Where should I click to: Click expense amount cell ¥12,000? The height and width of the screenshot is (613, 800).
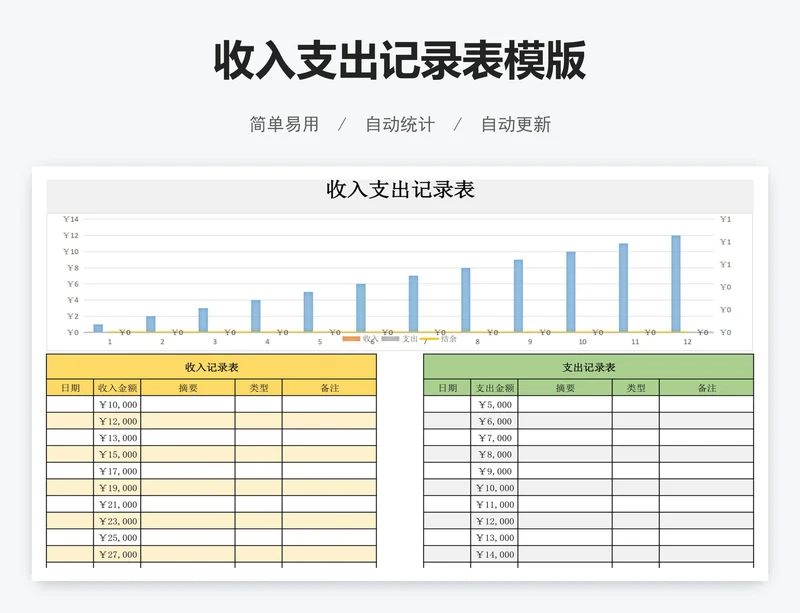tap(494, 521)
